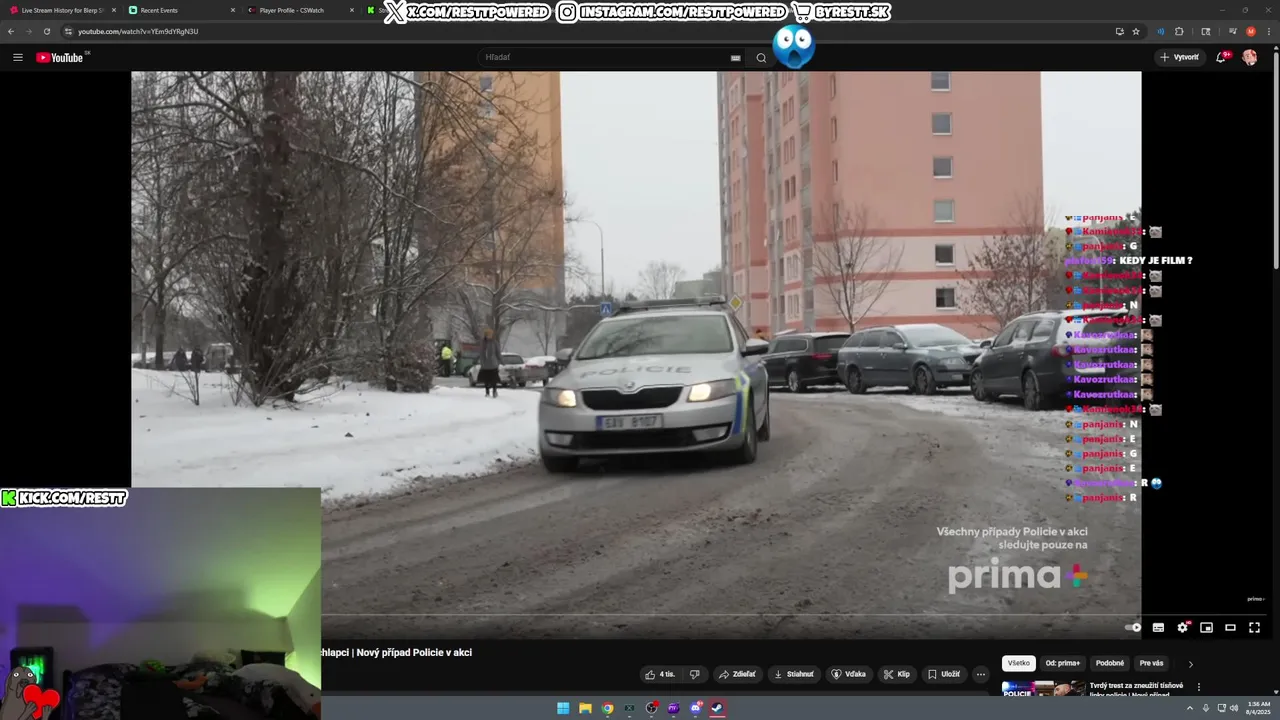The image size is (1280, 720).
Task: Click the Uložiť save button
Action: pos(944,674)
